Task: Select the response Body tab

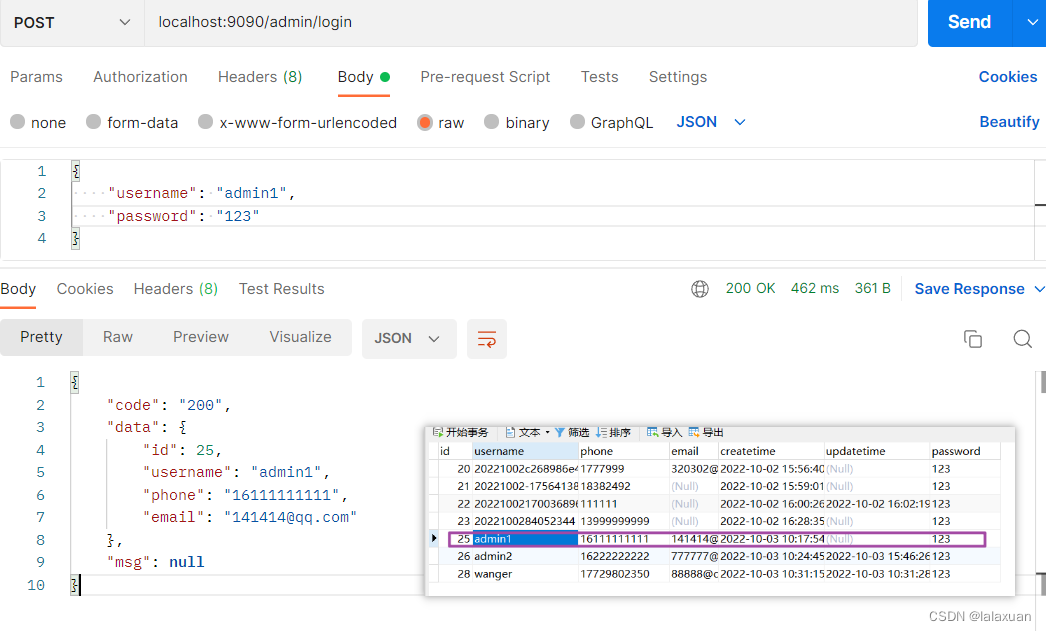Action: [x=18, y=289]
